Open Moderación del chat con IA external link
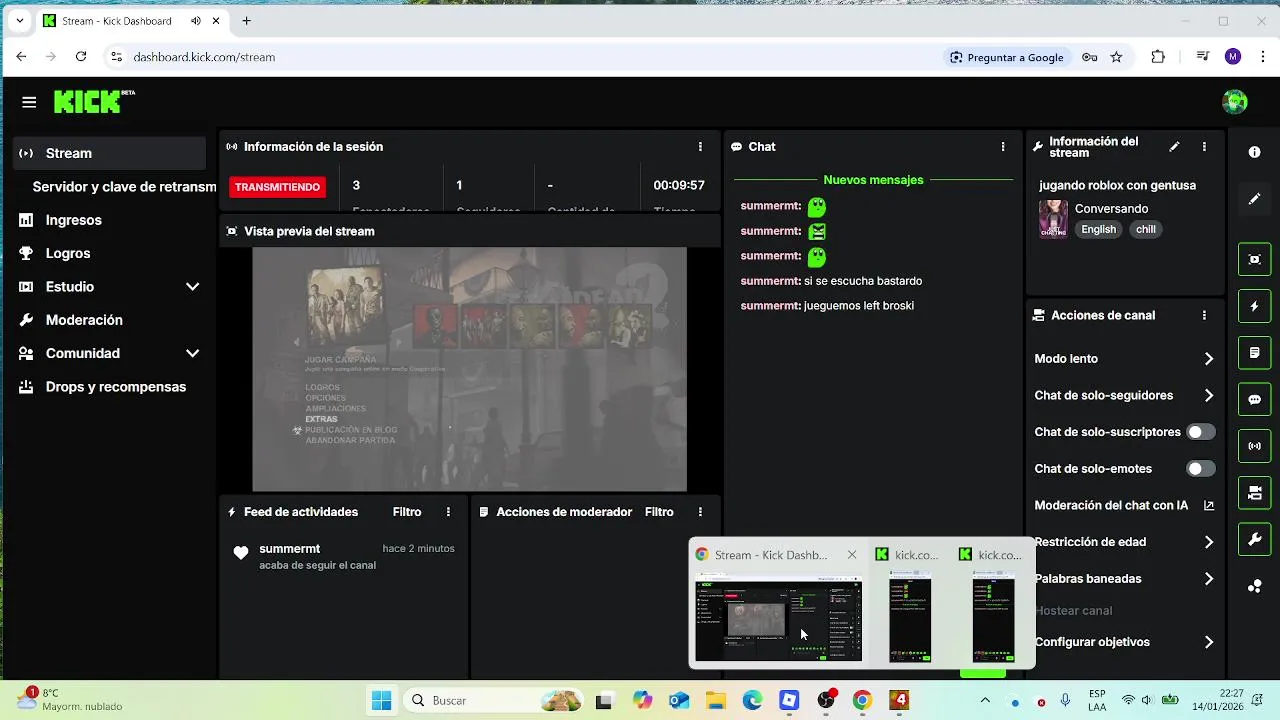The width and height of the screenshot is (1280, 720). click(x=1209, y=506)
